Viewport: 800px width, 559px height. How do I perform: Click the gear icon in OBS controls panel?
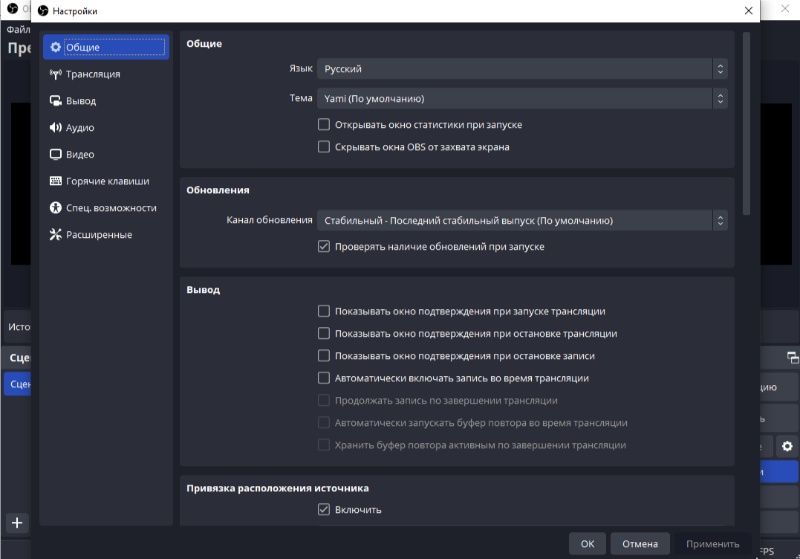pos(787,446)
